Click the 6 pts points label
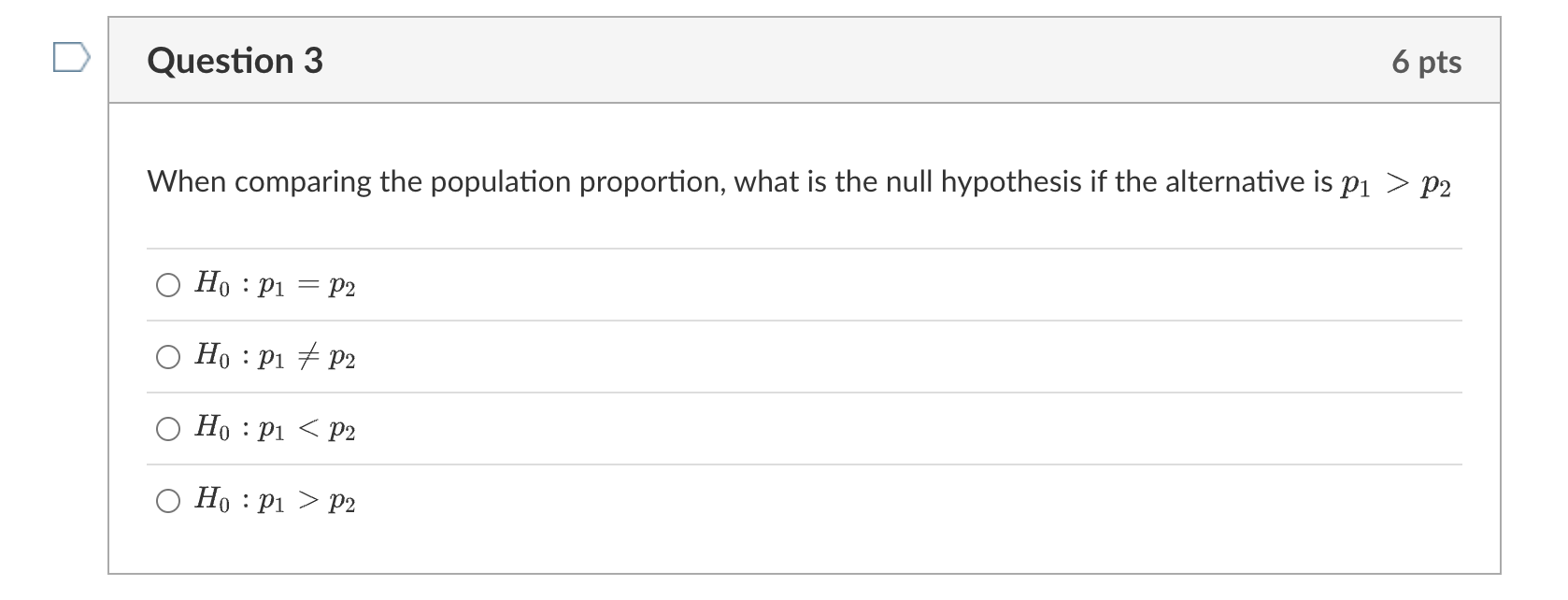The image size is (1568, 600). pos(1426,62)
